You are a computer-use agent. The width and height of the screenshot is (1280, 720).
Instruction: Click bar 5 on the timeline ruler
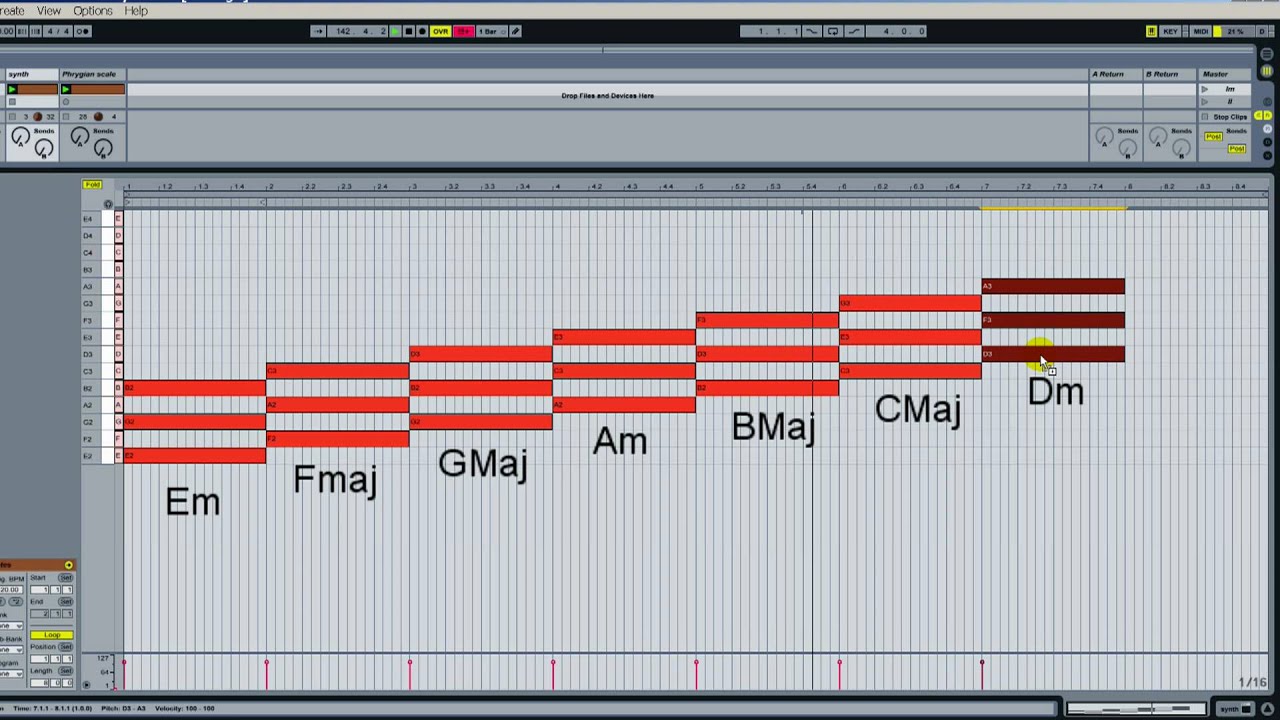700,187
